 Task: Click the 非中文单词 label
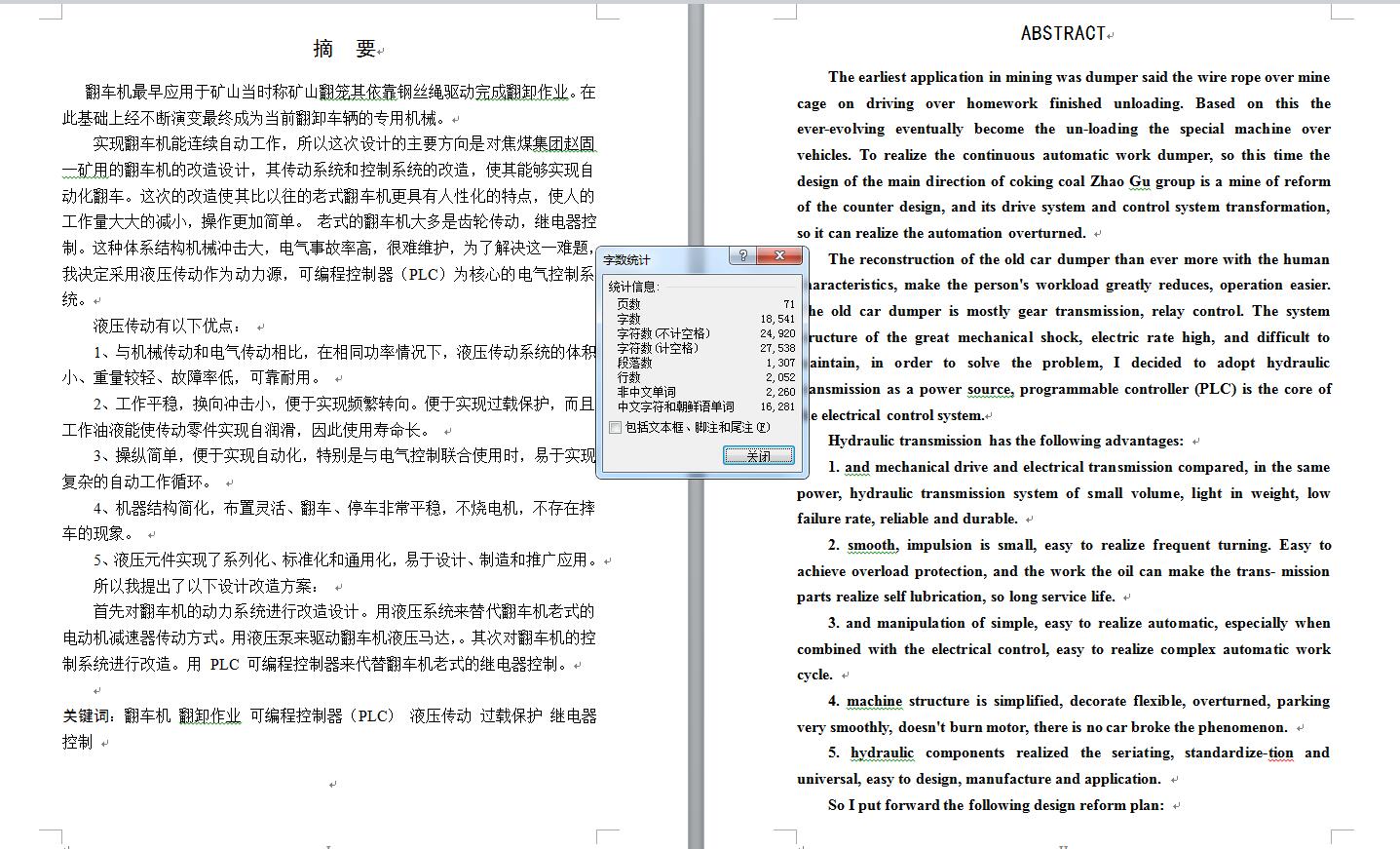coord(646,392)
